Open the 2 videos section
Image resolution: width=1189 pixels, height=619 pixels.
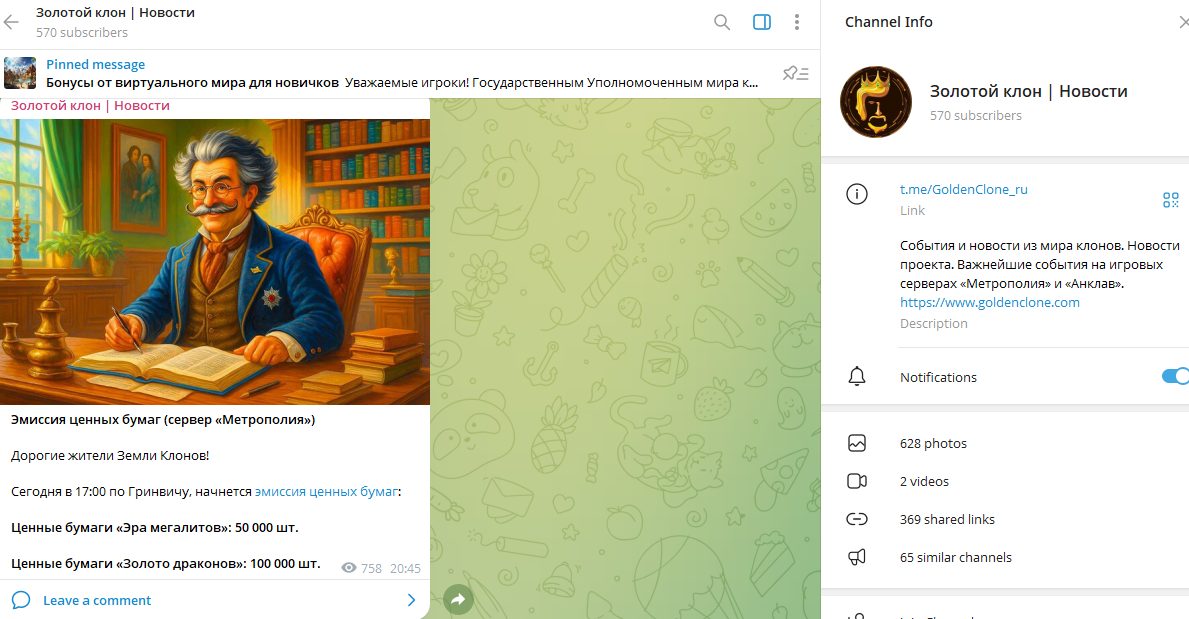tap(1005, 482)
